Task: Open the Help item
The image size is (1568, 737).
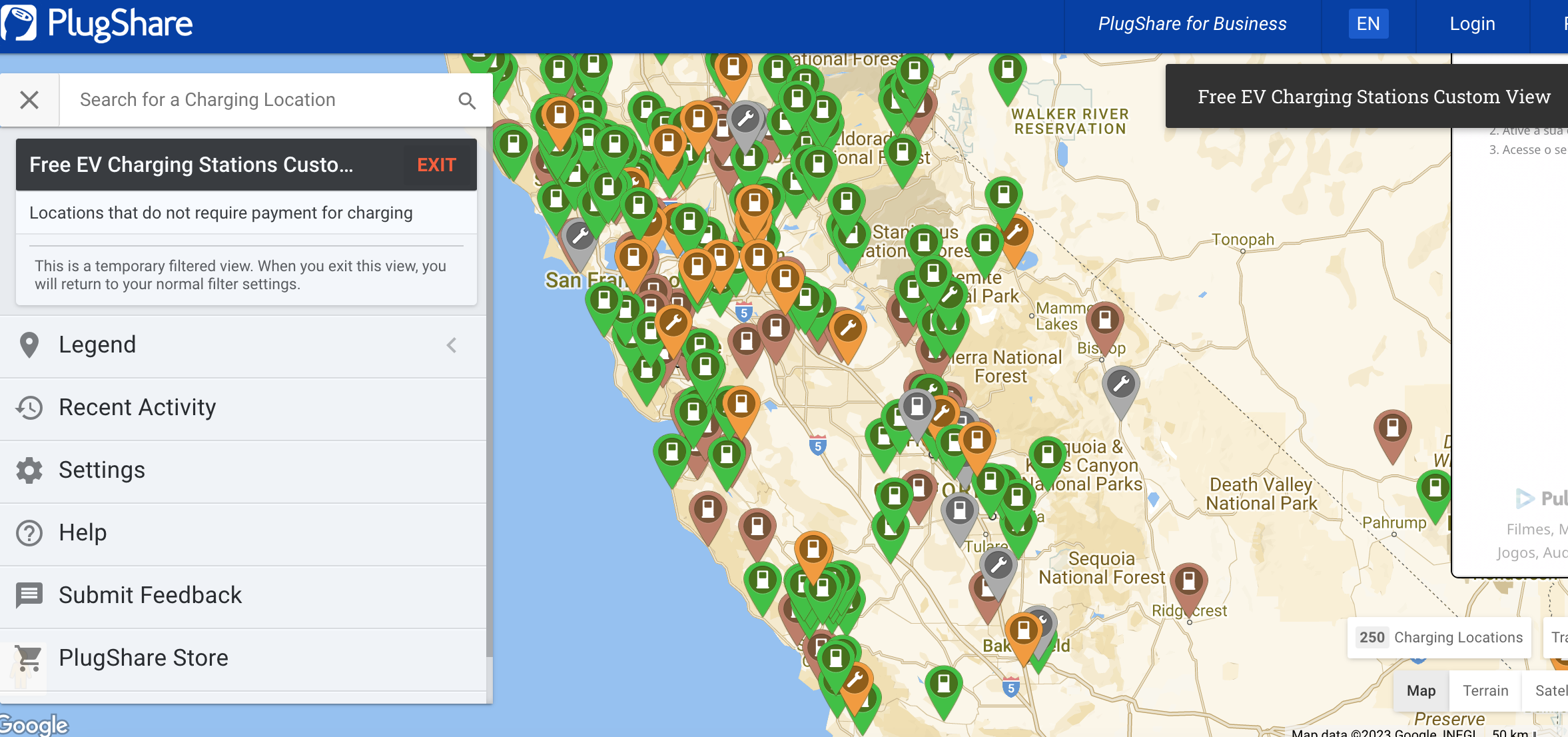Action: tap(243, 533)
